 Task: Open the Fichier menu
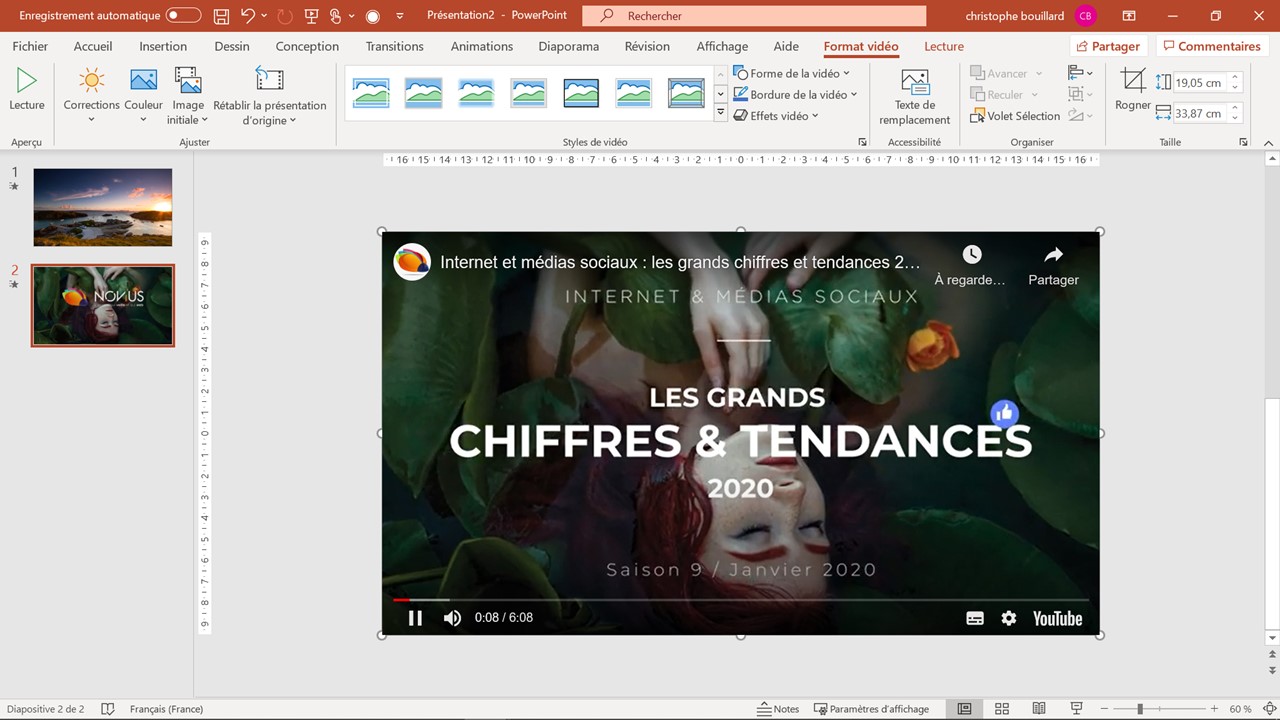30,46
